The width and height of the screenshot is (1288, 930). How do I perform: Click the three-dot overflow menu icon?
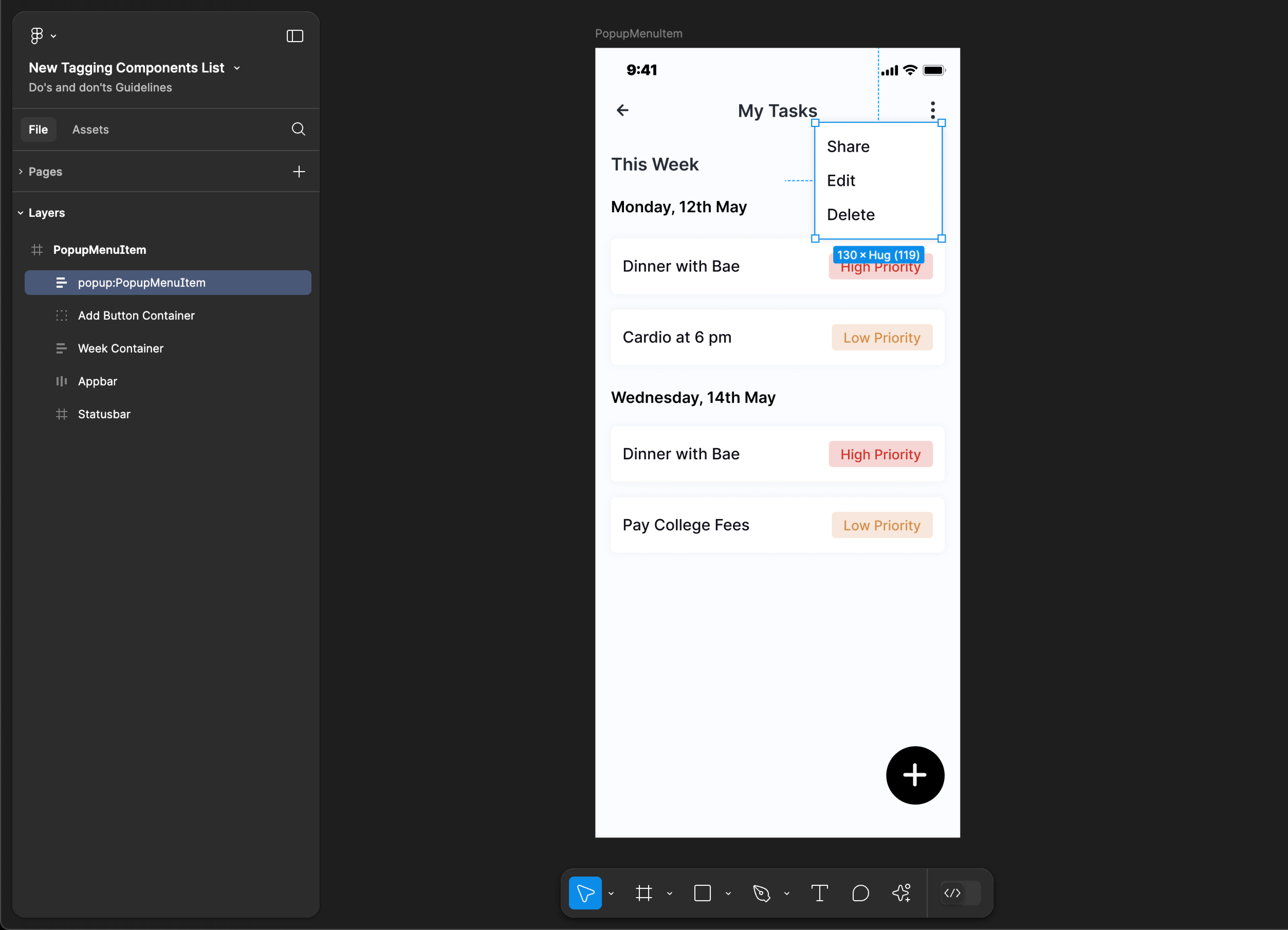933,110
